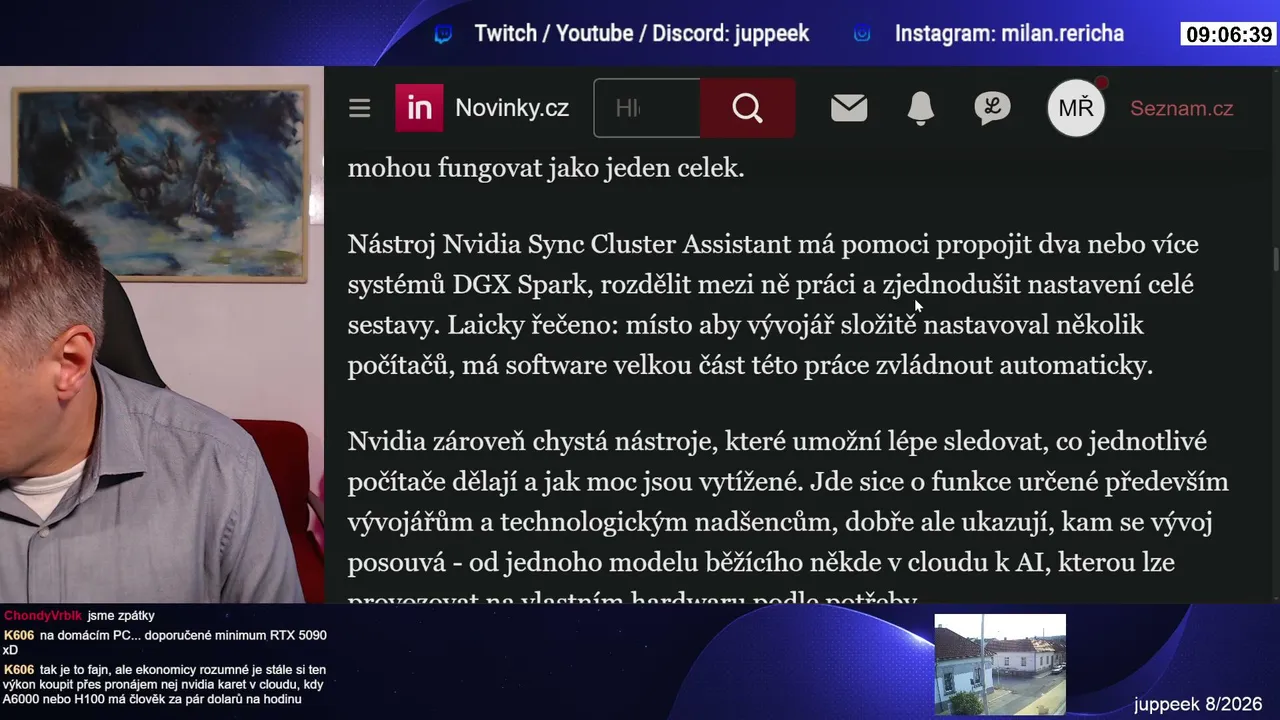Click 'Twitch / Youtube / Discord: juppeek' text

pos(641,33)
